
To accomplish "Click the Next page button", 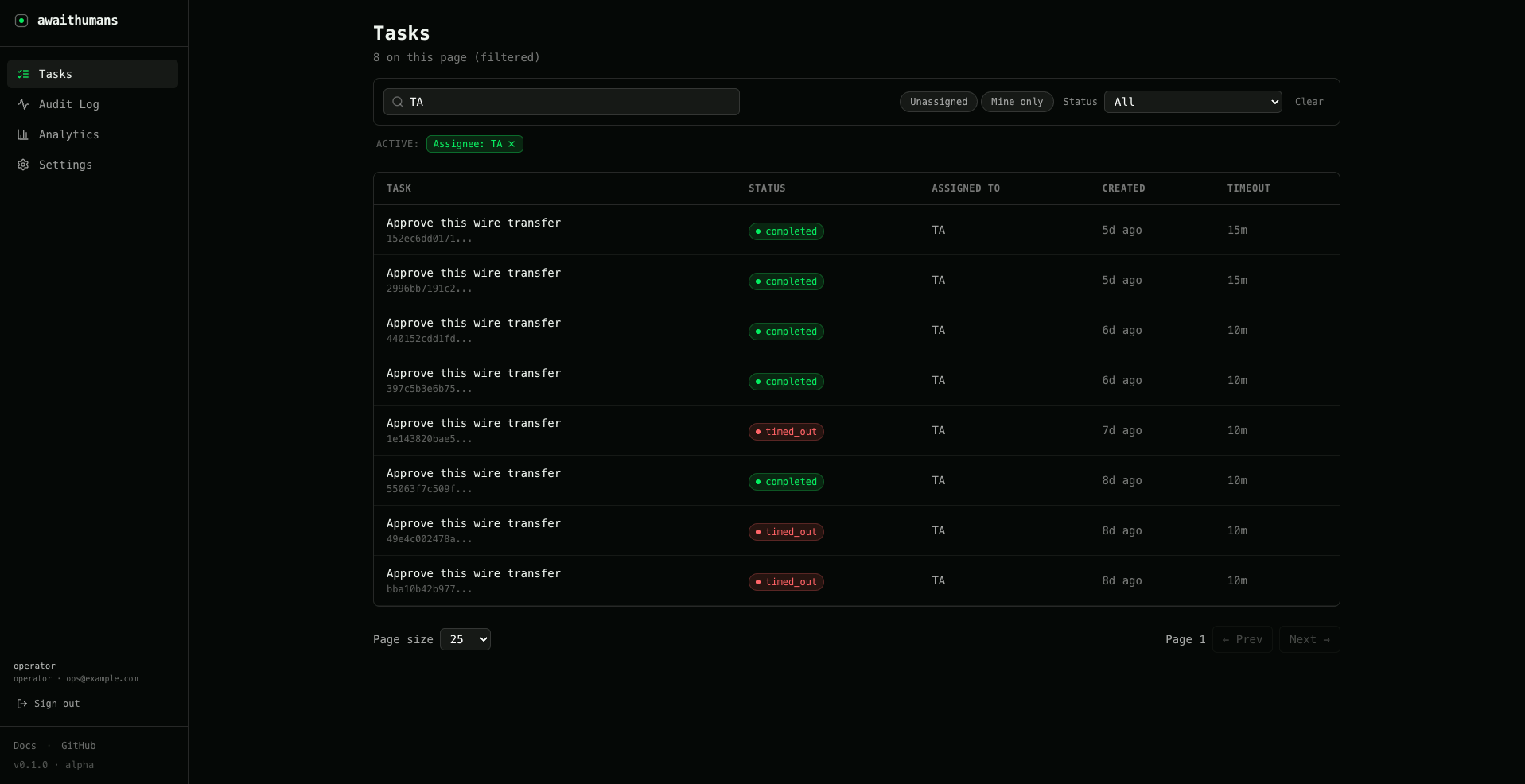I will (1309, 639).
